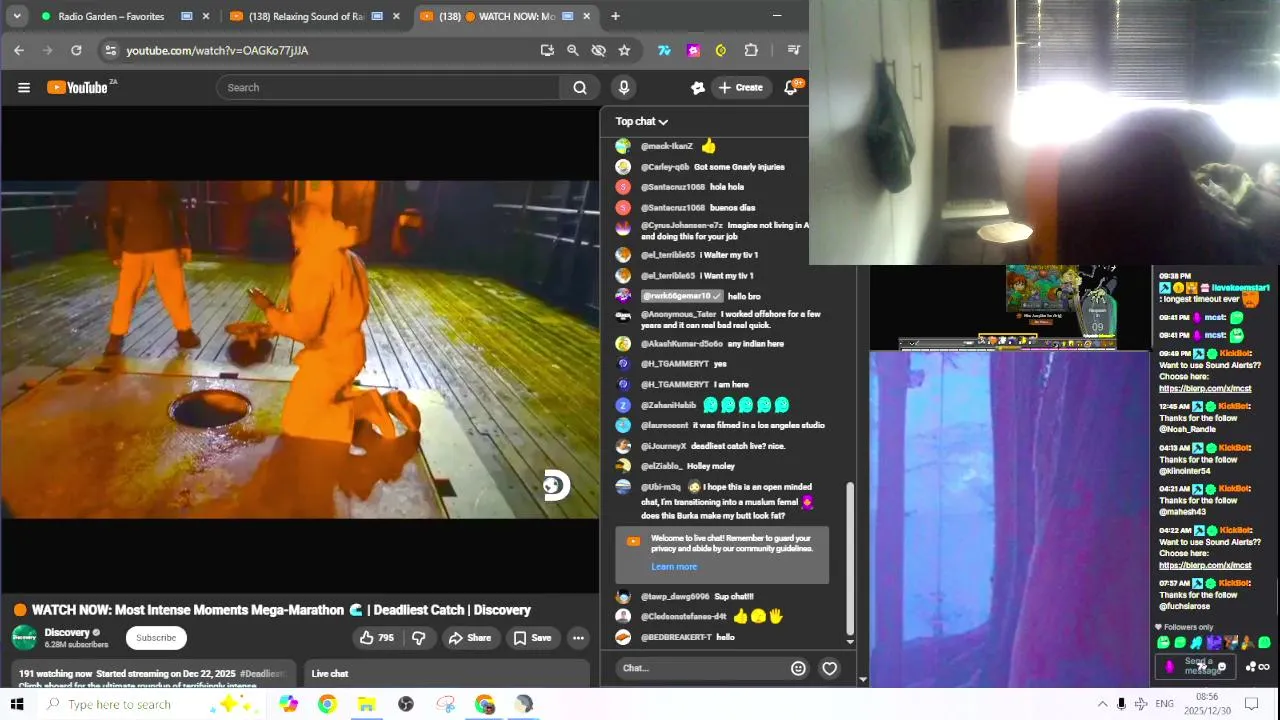Close the Radio Garden tab

pos(206,16)
